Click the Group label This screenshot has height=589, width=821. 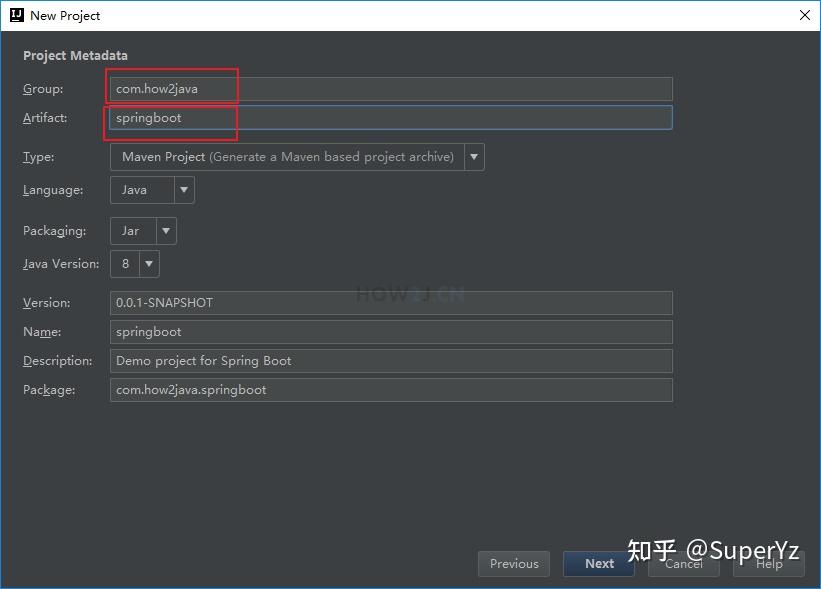[x=43, y=90]
